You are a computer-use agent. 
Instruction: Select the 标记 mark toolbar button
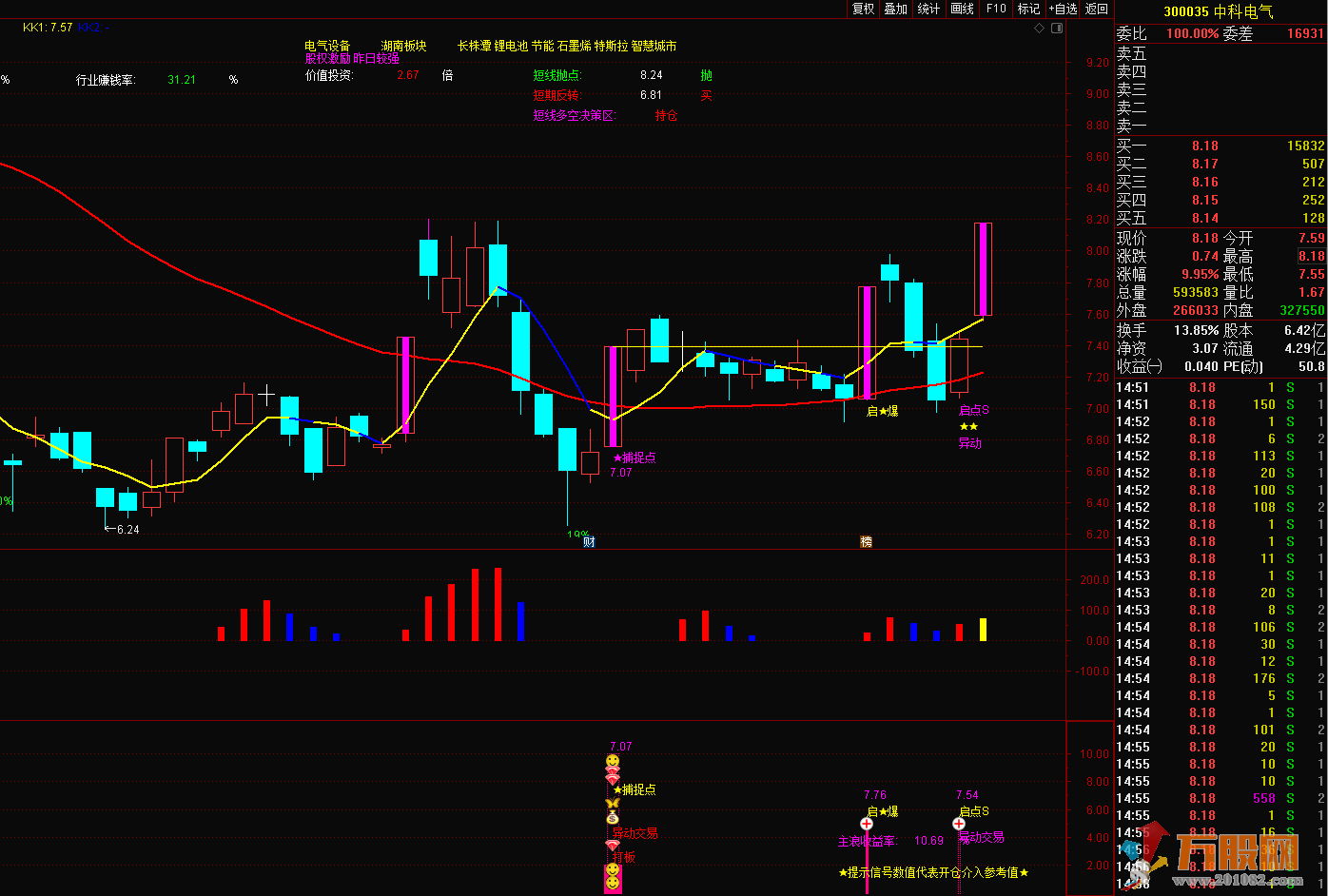[1028, 9]
